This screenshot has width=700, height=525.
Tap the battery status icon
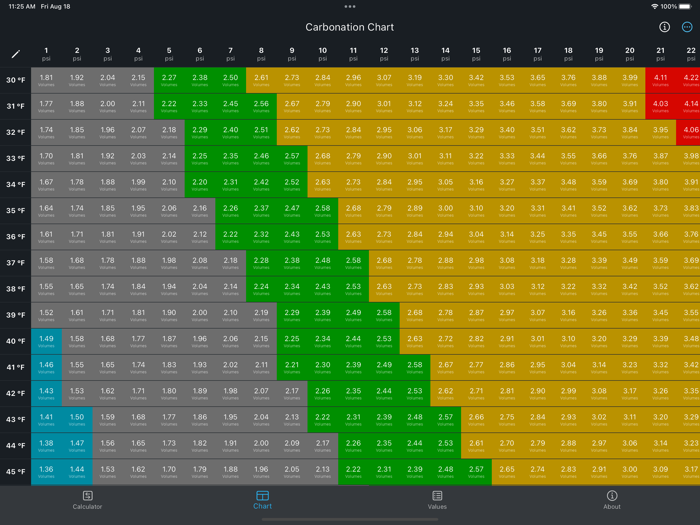coord(685,7)
